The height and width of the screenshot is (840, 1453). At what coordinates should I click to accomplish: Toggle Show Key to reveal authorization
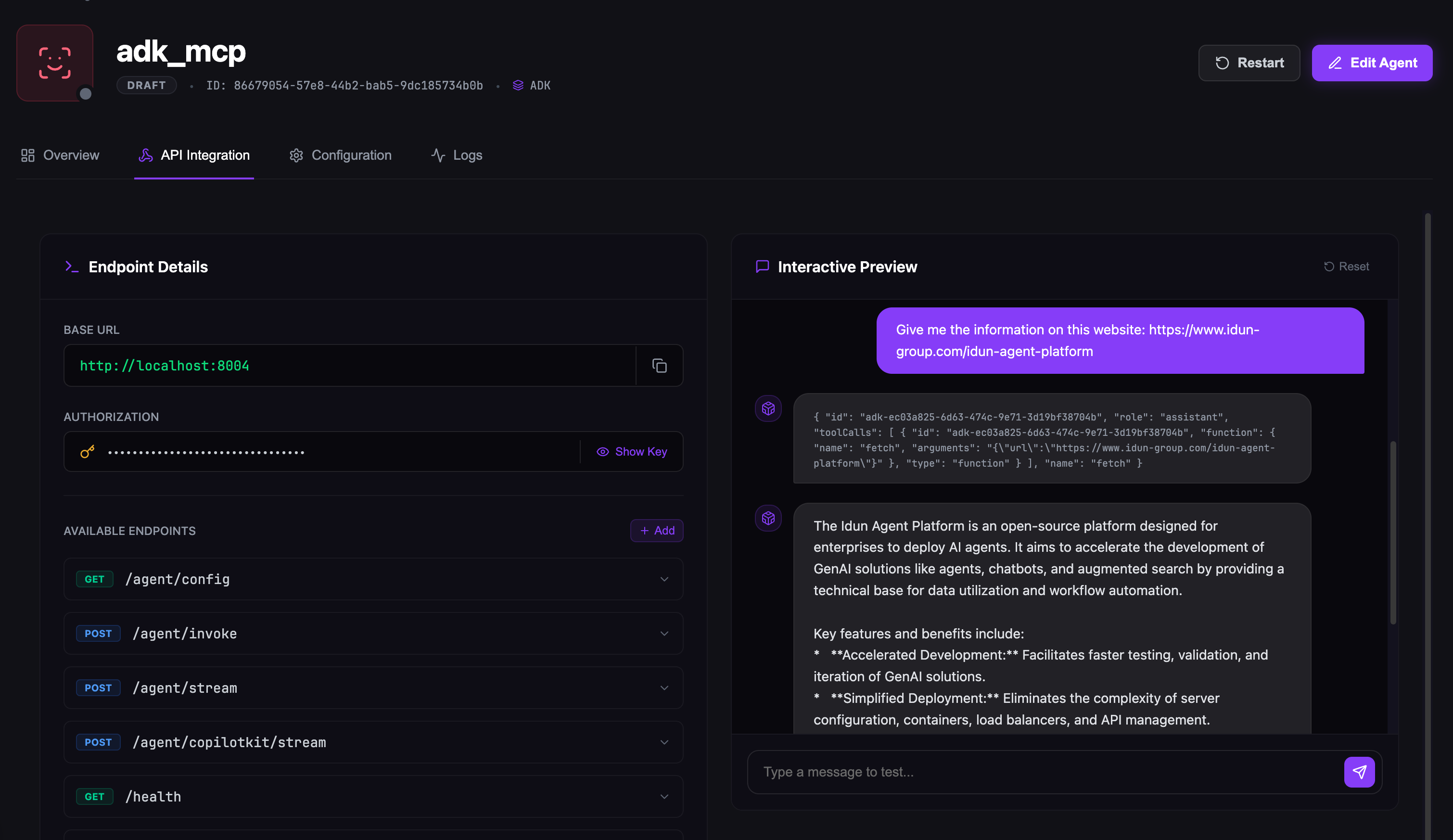click(631, 451)
